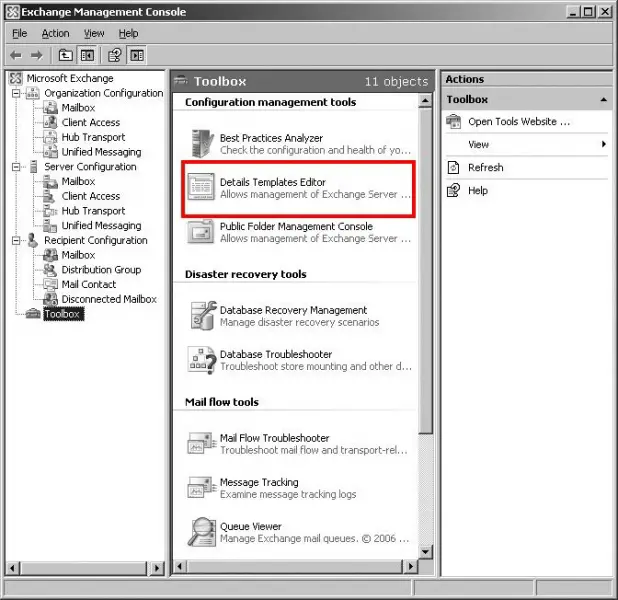Select Hub Transport under Organization Configuration
Image resolution: width=618 pixels, height=600 pixels.
click(93, 137)
